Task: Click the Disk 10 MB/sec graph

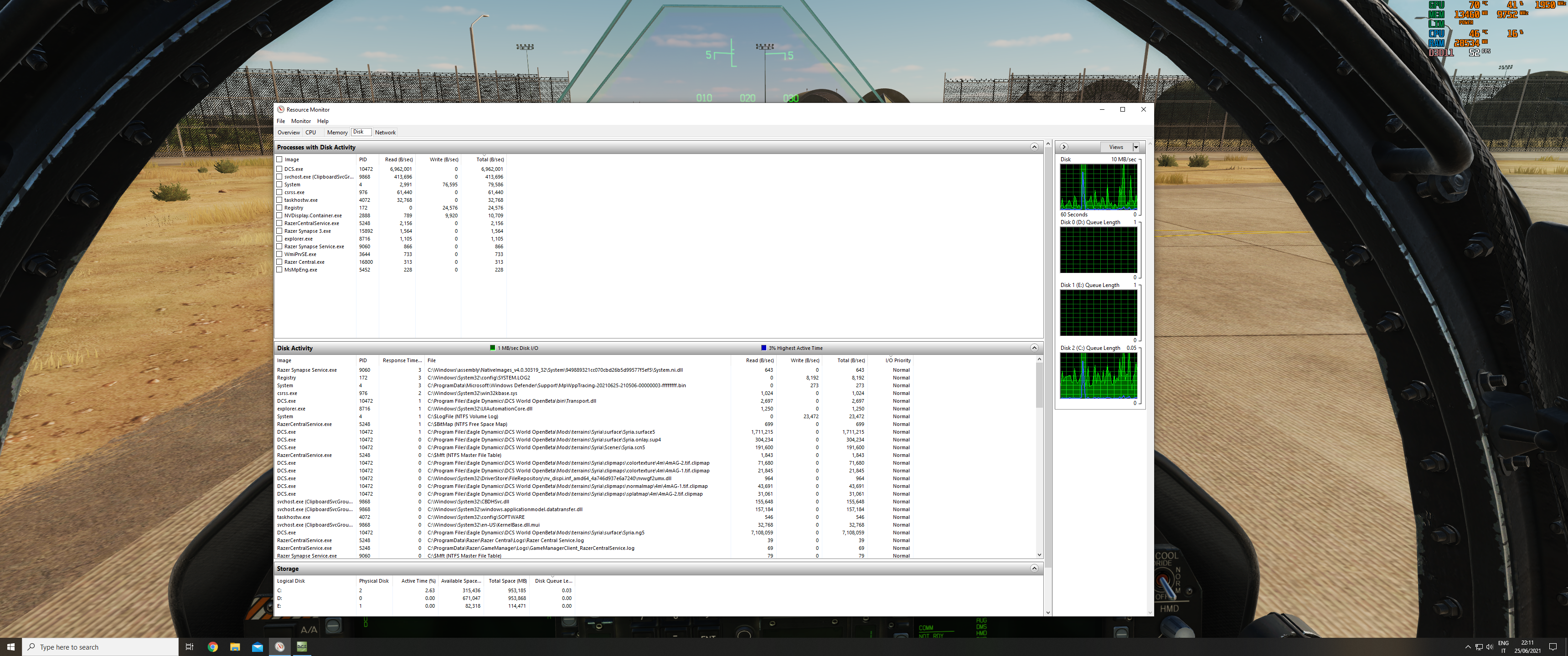Action: coord(1098,187)
